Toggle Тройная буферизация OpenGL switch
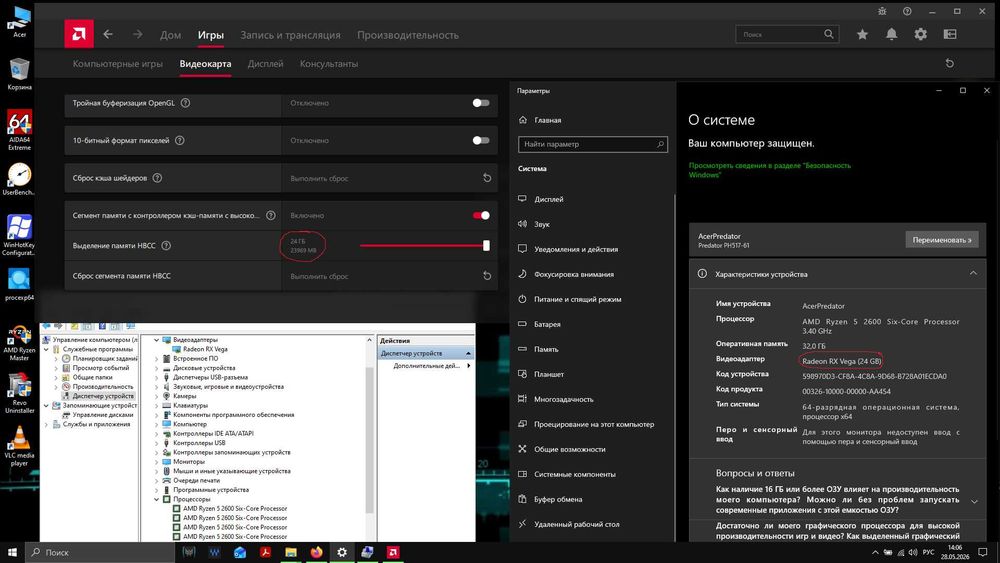Image resolution: width=1000 pixels, height=563 pixels. tap(481, 103)
